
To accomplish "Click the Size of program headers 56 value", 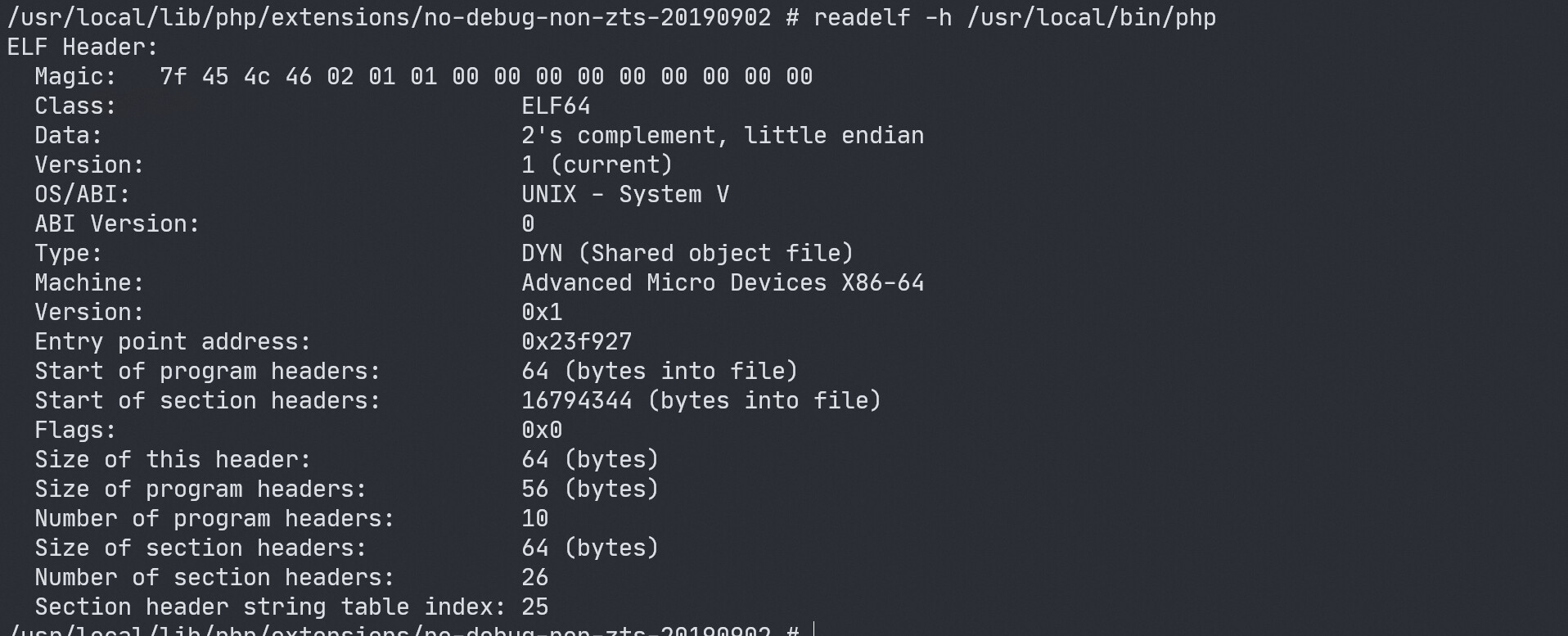I will pos(534,489).
